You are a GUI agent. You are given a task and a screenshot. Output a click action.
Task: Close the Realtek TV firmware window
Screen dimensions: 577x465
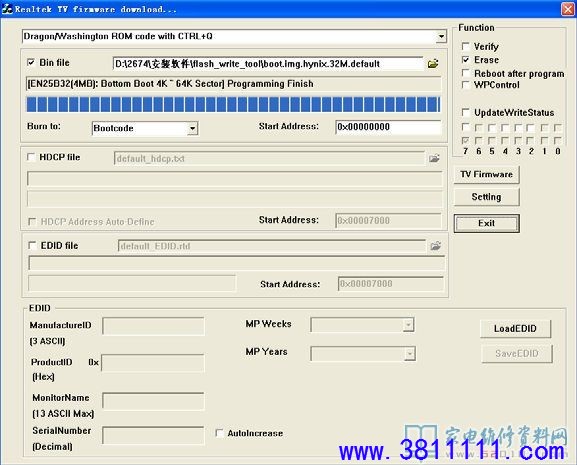pyautogui.click(x=567, y=9)
